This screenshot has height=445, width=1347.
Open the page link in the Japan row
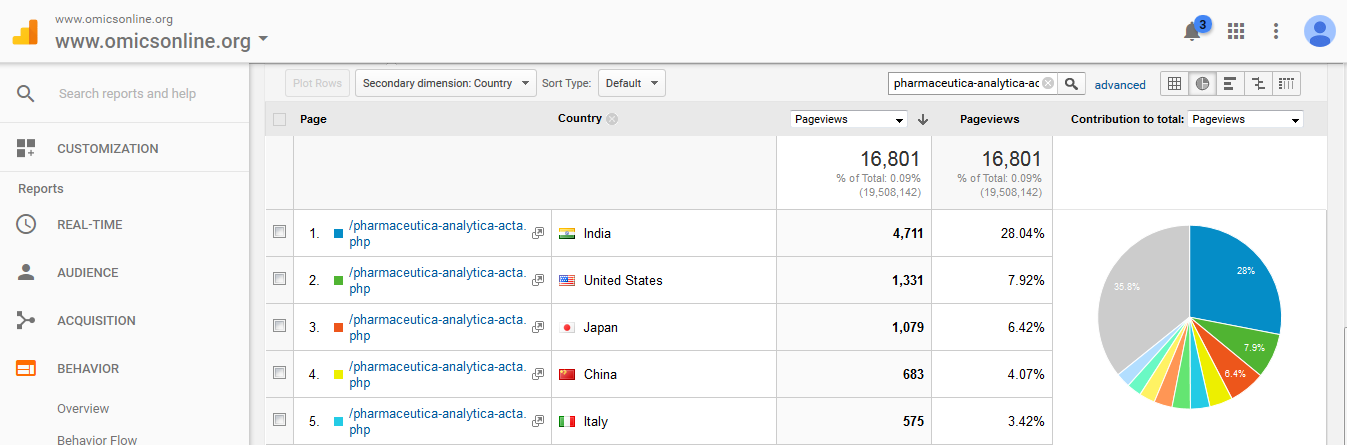(x=437, y=327)
